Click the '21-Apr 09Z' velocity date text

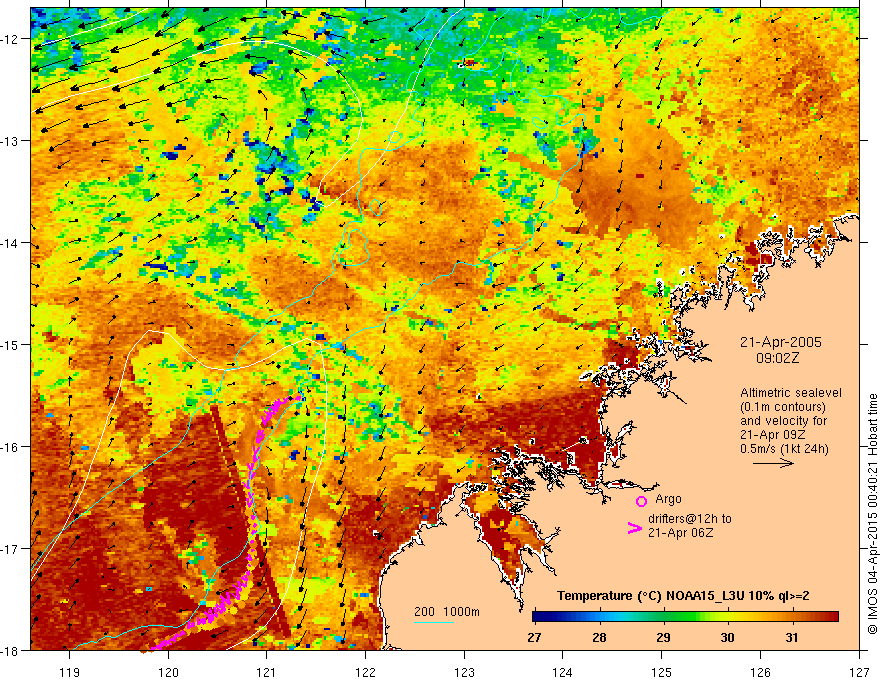[x=773, y=435]
